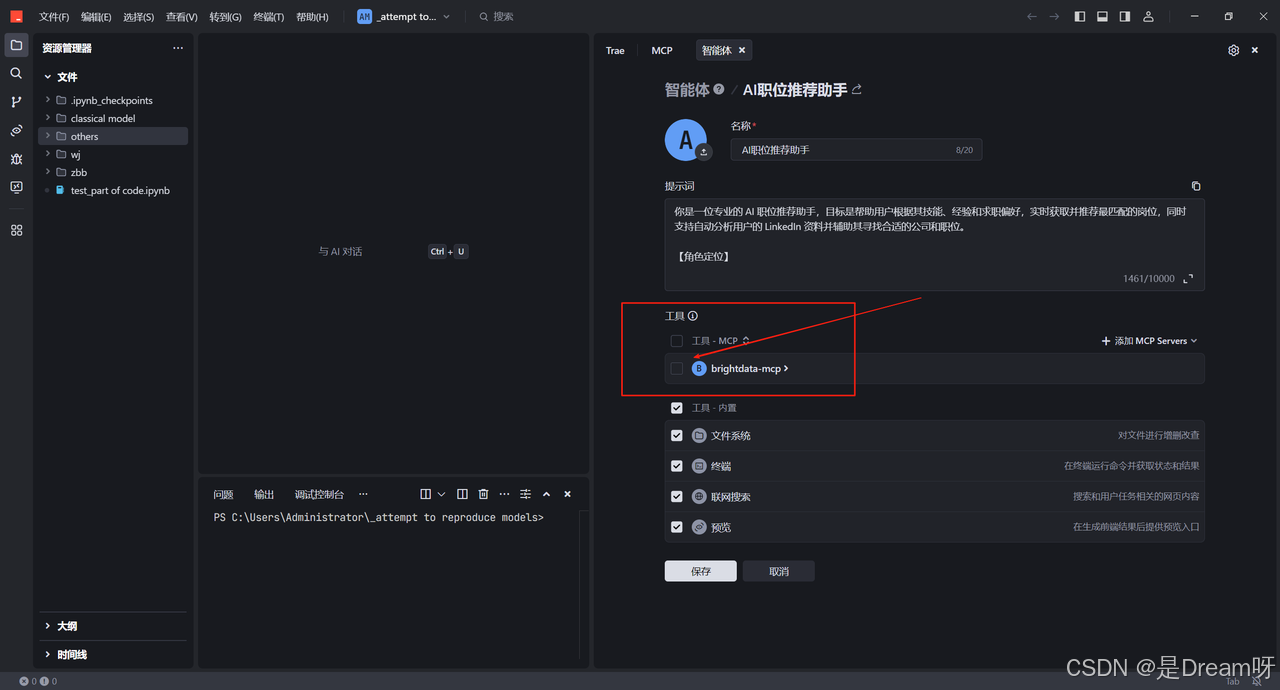Viewport: 1280px width, 690px height.
Task: Expand the others folder
Action: (113, 136)
